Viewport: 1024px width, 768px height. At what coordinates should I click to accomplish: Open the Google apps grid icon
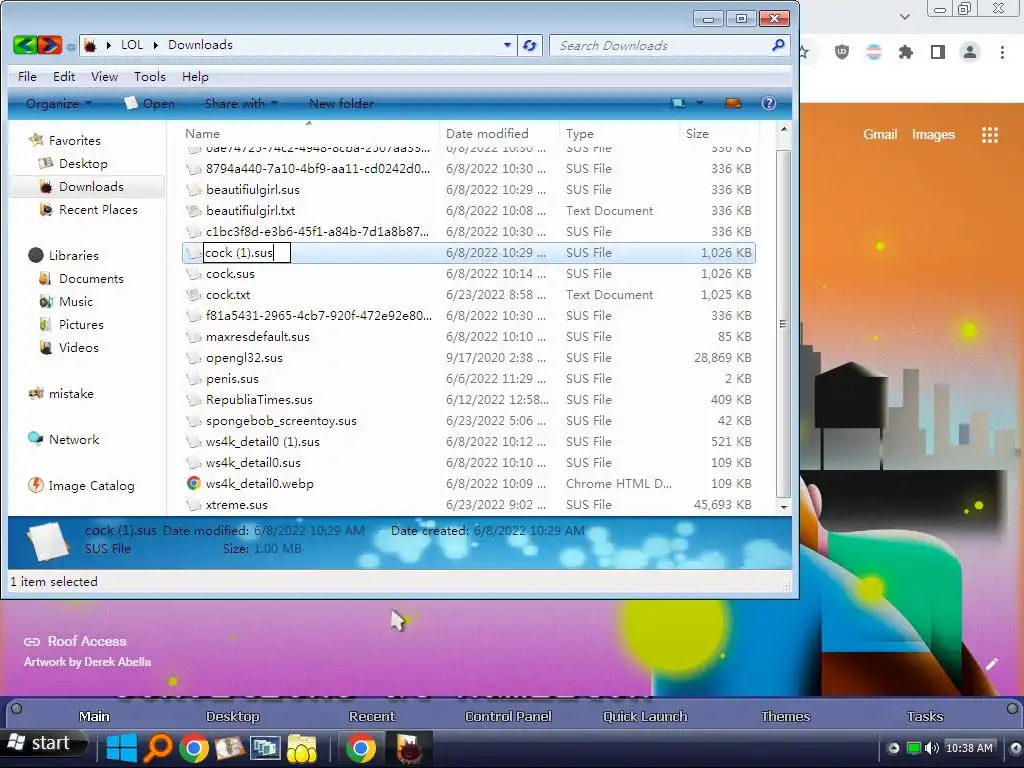[x=989, y=135]
